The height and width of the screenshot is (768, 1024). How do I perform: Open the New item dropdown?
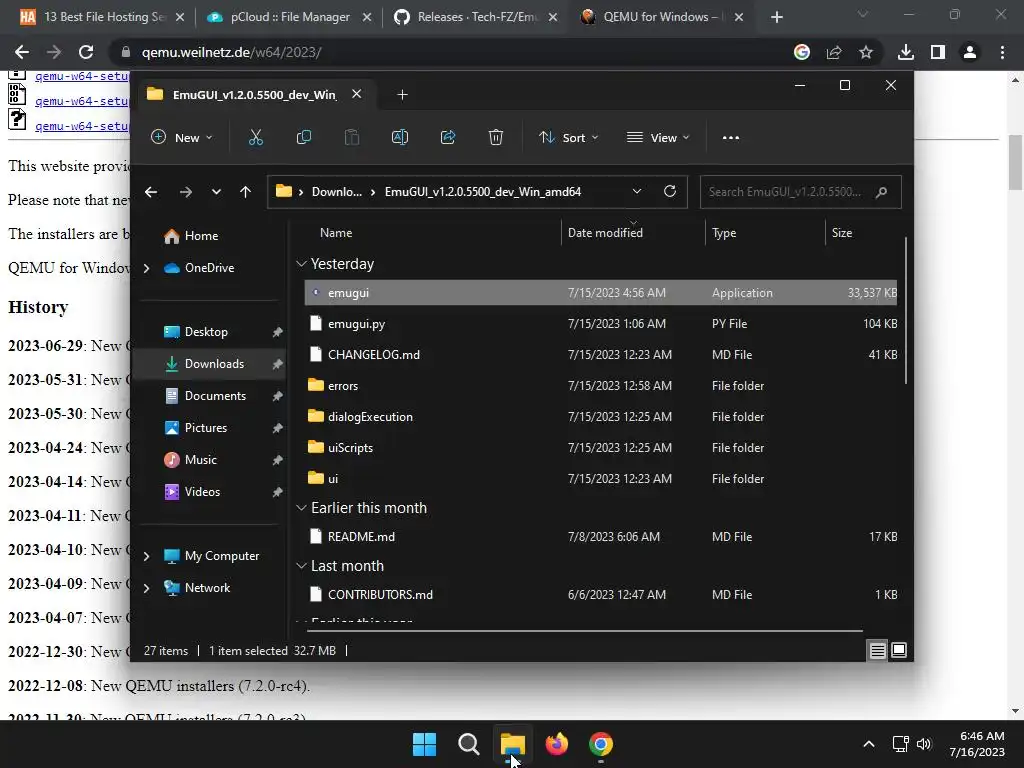point(182,137)
